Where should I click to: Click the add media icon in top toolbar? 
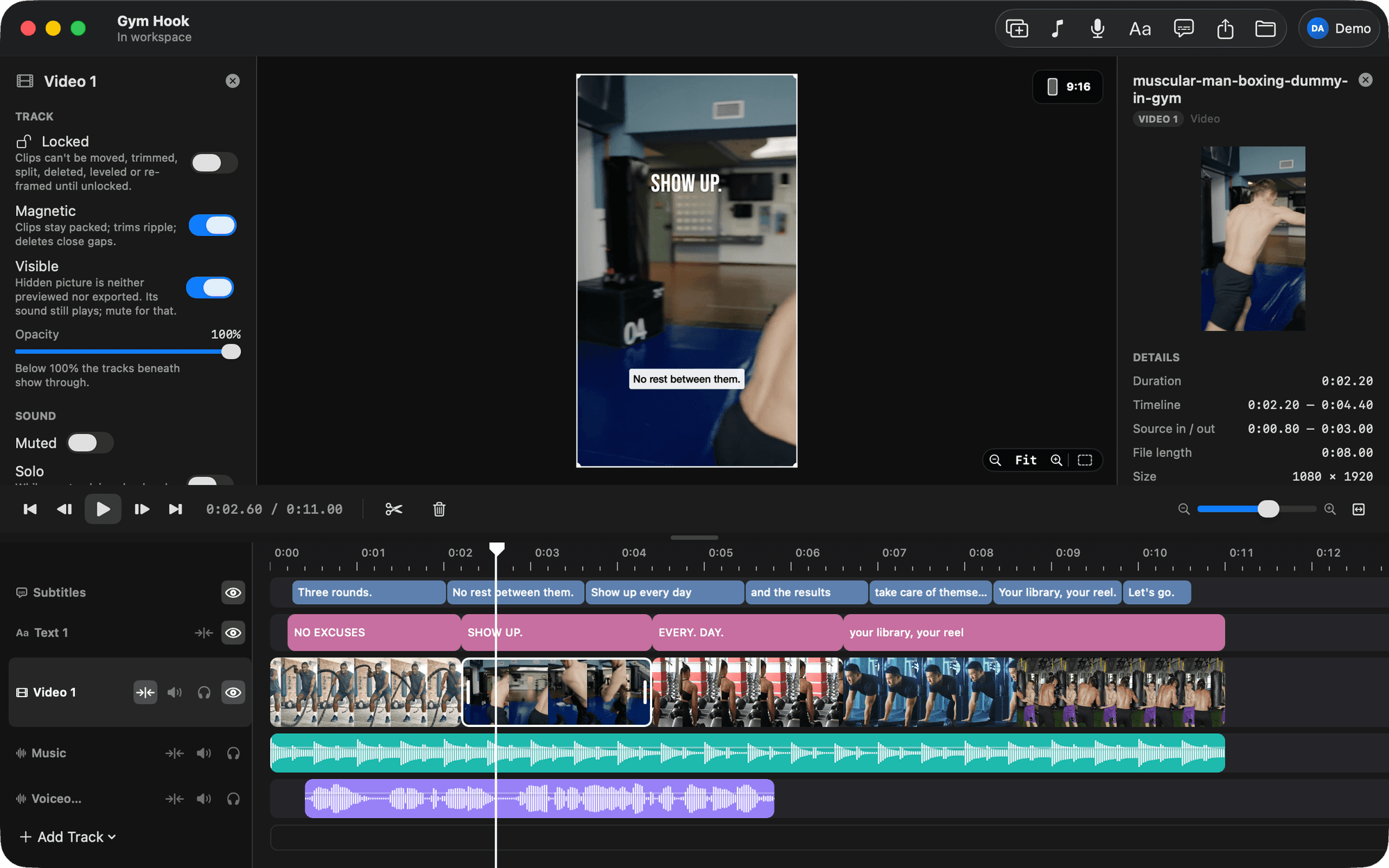click(1017, 28)
